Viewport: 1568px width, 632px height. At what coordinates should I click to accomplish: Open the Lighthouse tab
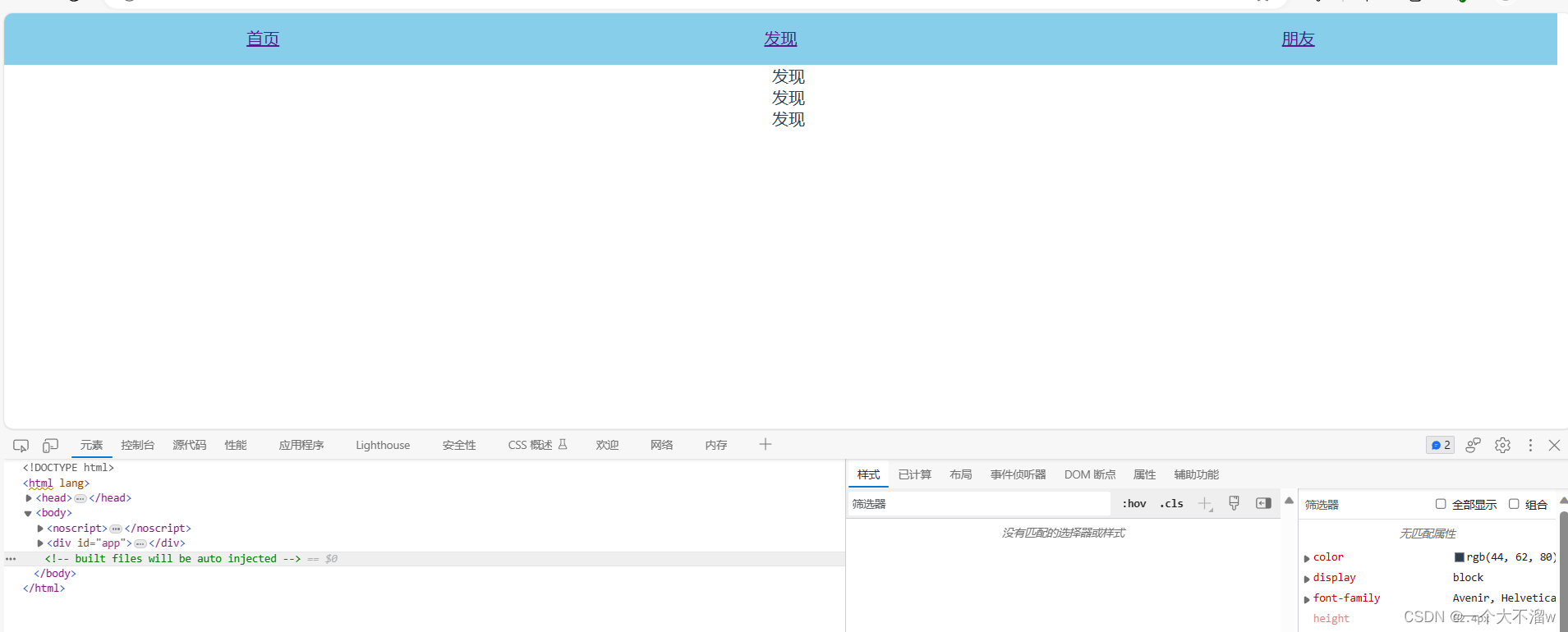click(x=383, y=445)
